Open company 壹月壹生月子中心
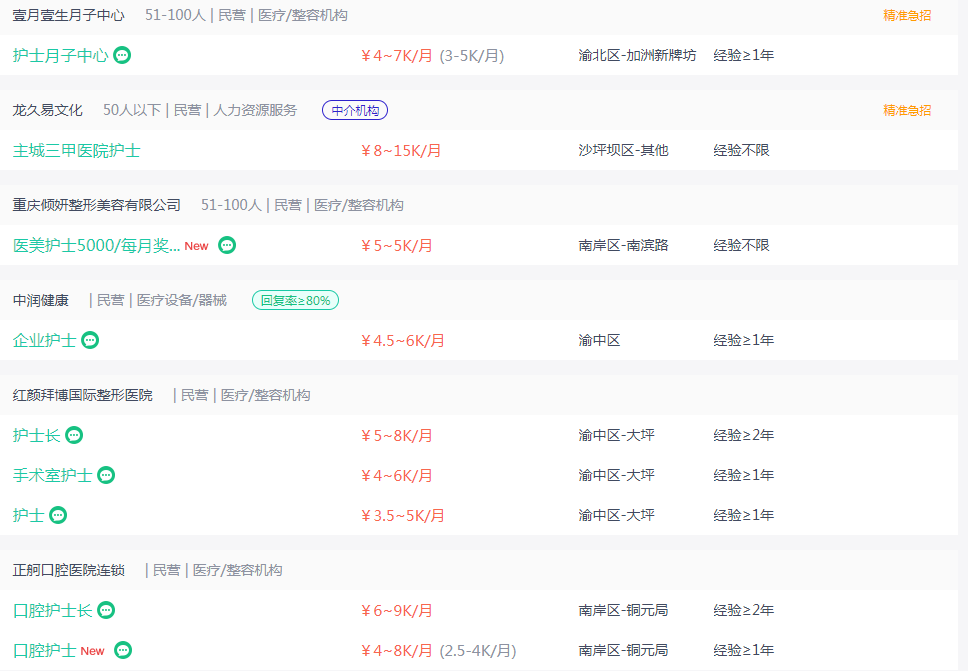 [x=69, y=15]
